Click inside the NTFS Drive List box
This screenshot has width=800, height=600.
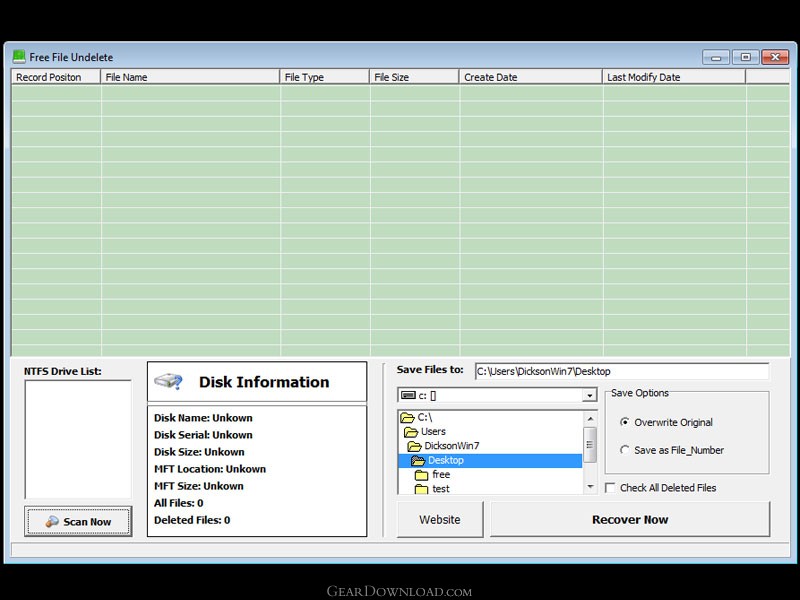(78, 439)
